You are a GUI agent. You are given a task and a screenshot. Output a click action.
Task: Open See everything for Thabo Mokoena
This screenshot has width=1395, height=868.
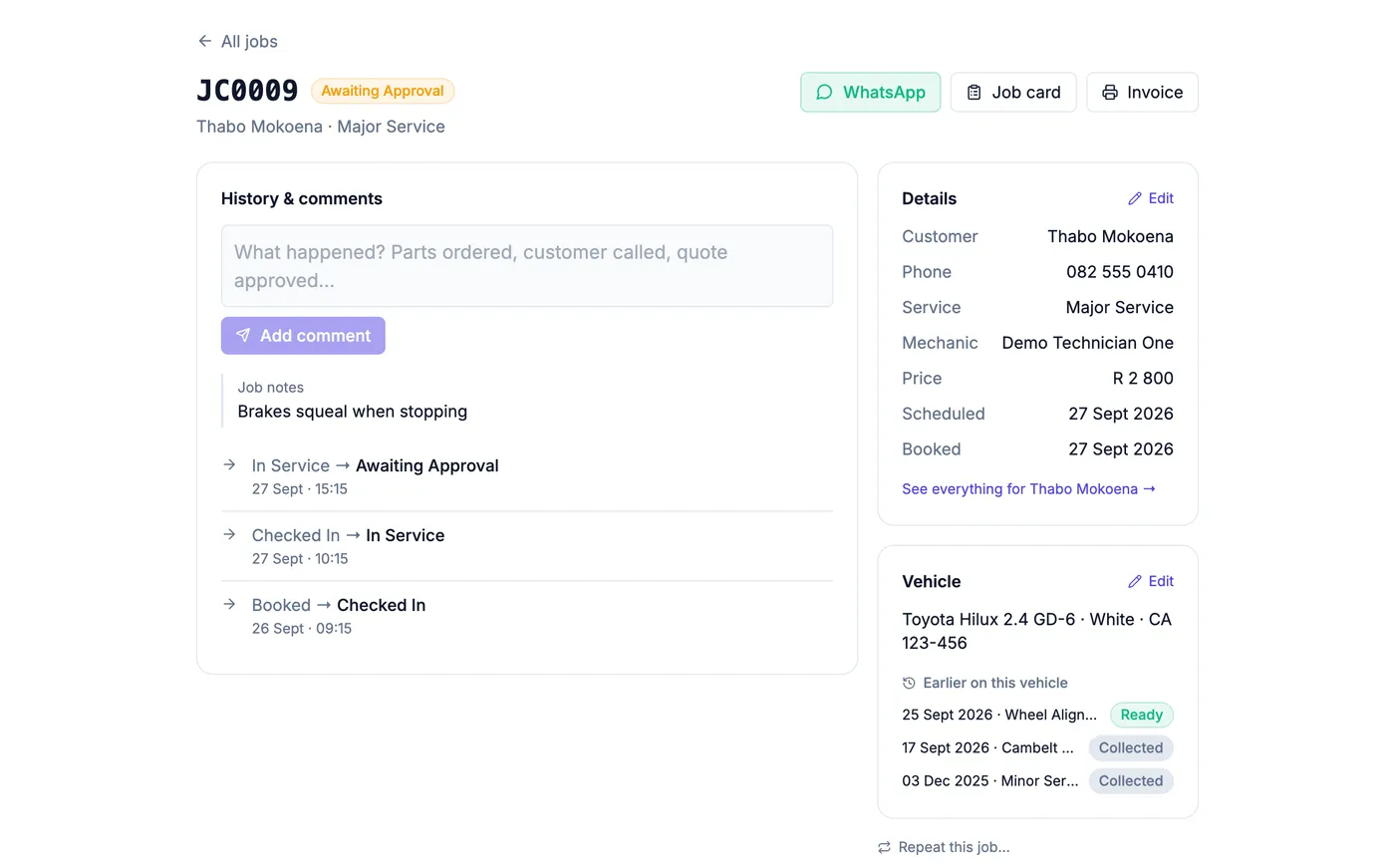pyautogui.click(x=1028, y=489)
